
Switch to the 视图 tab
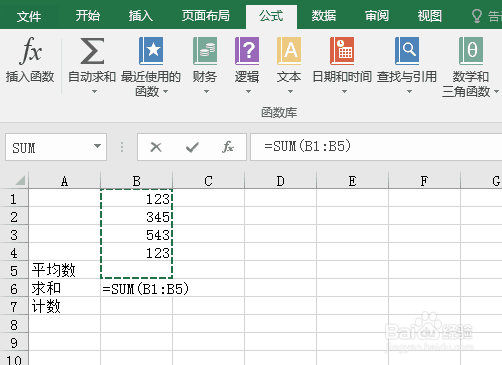click(430, 16)
